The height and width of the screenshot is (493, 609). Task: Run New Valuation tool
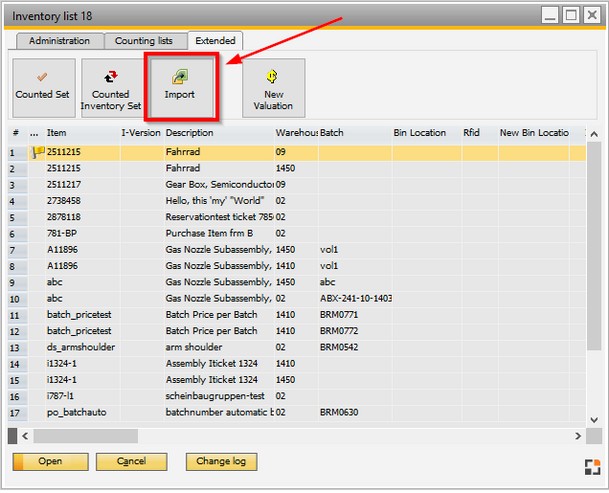click(x=273, y=86)
